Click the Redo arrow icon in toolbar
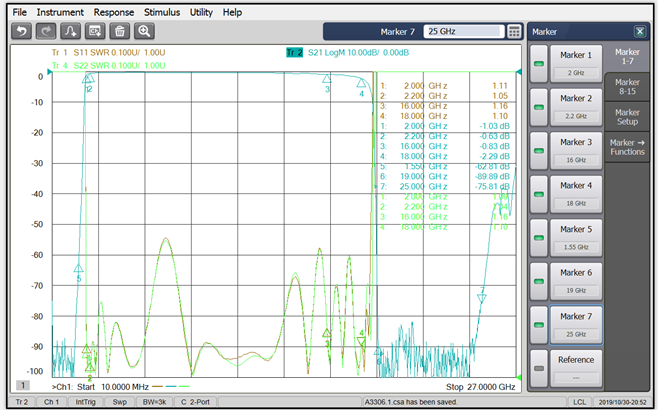The width and height of the screenshot is (659, 411). [47, 32]
